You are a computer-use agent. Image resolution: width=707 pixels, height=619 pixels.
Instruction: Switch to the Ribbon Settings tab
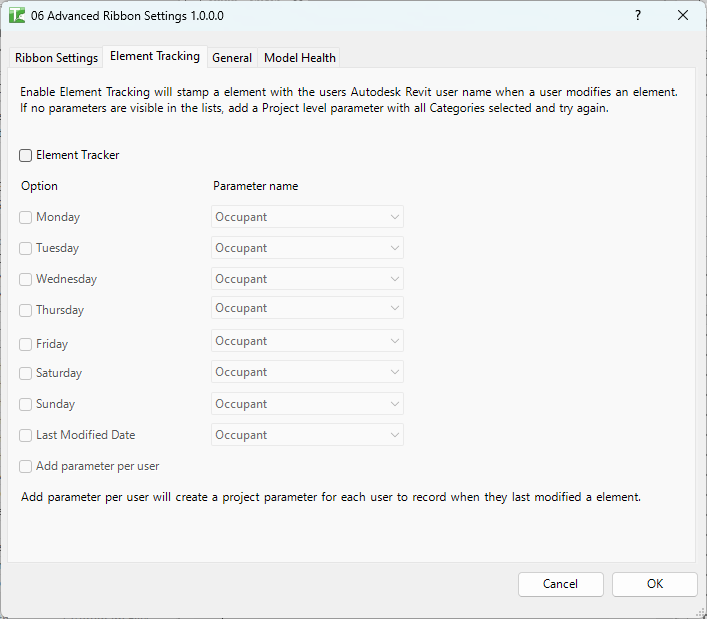(56, 58)
